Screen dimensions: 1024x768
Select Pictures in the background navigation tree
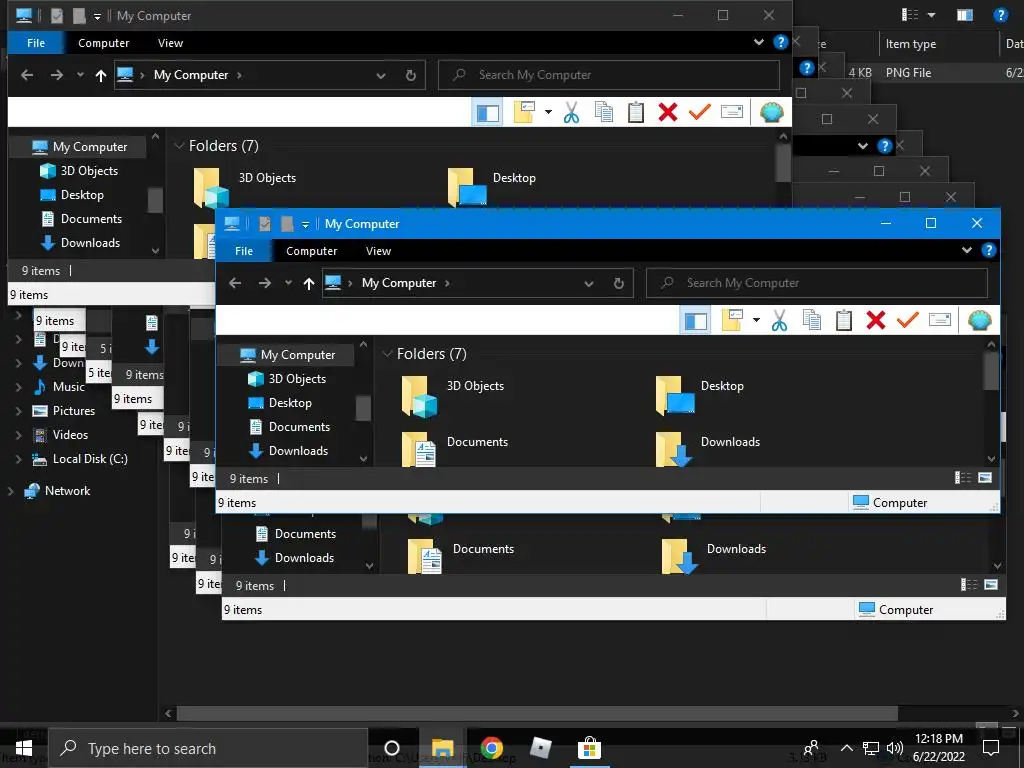[x=74, y=411]
